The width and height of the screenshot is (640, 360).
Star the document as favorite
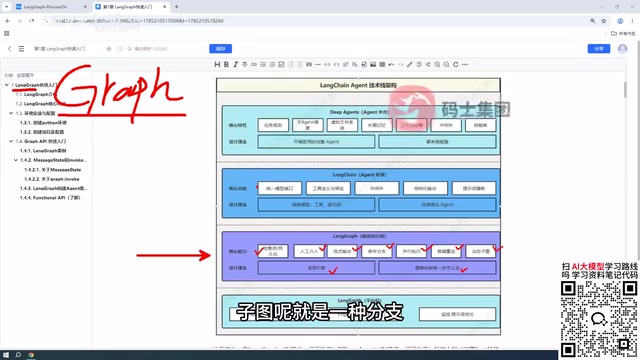[109, 49]
